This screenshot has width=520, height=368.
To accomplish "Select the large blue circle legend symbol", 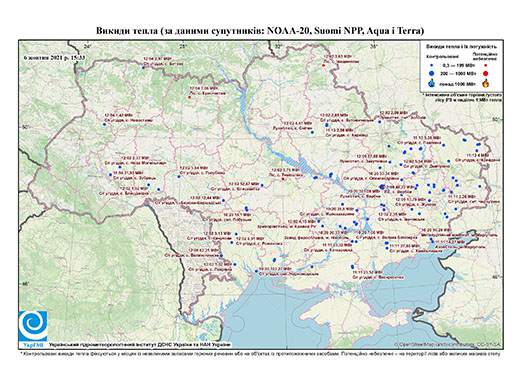I will [x=431, y=73].
